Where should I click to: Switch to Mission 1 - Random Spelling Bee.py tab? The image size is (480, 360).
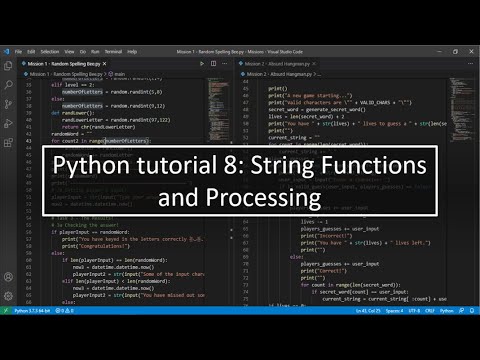pyautogui.click(x=64, y=64)
